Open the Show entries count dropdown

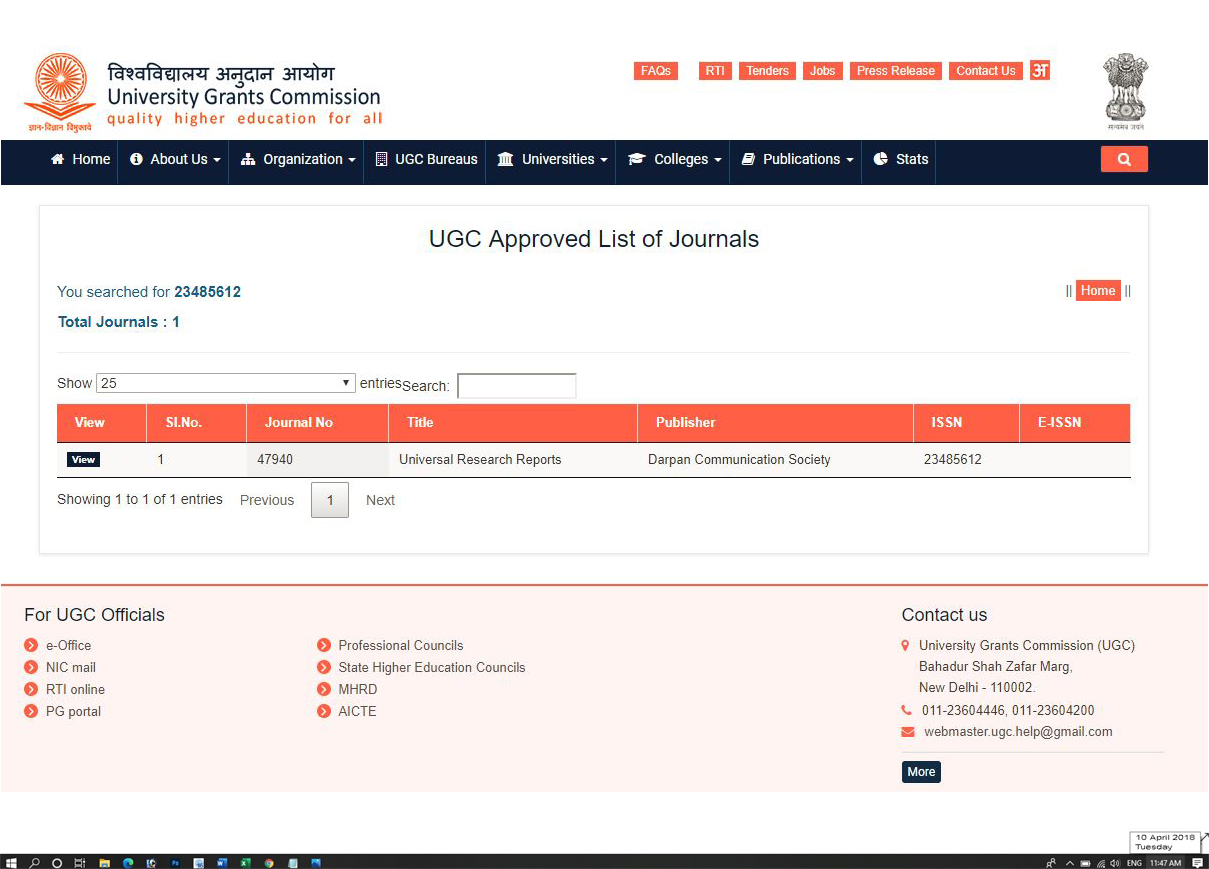coord(226,383)
